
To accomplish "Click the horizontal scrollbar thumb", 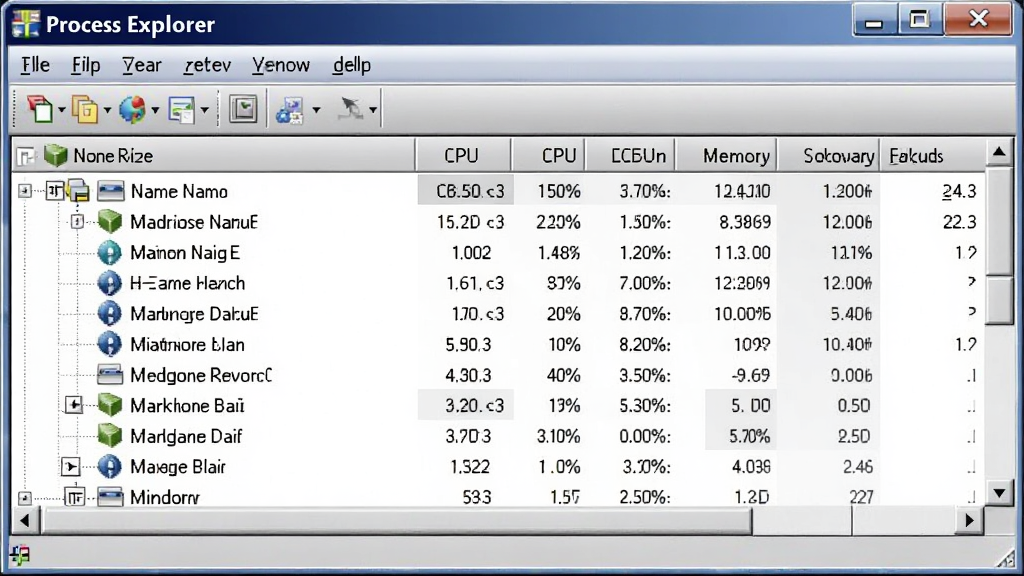I will pyautogui.click(x=396, y=520).
